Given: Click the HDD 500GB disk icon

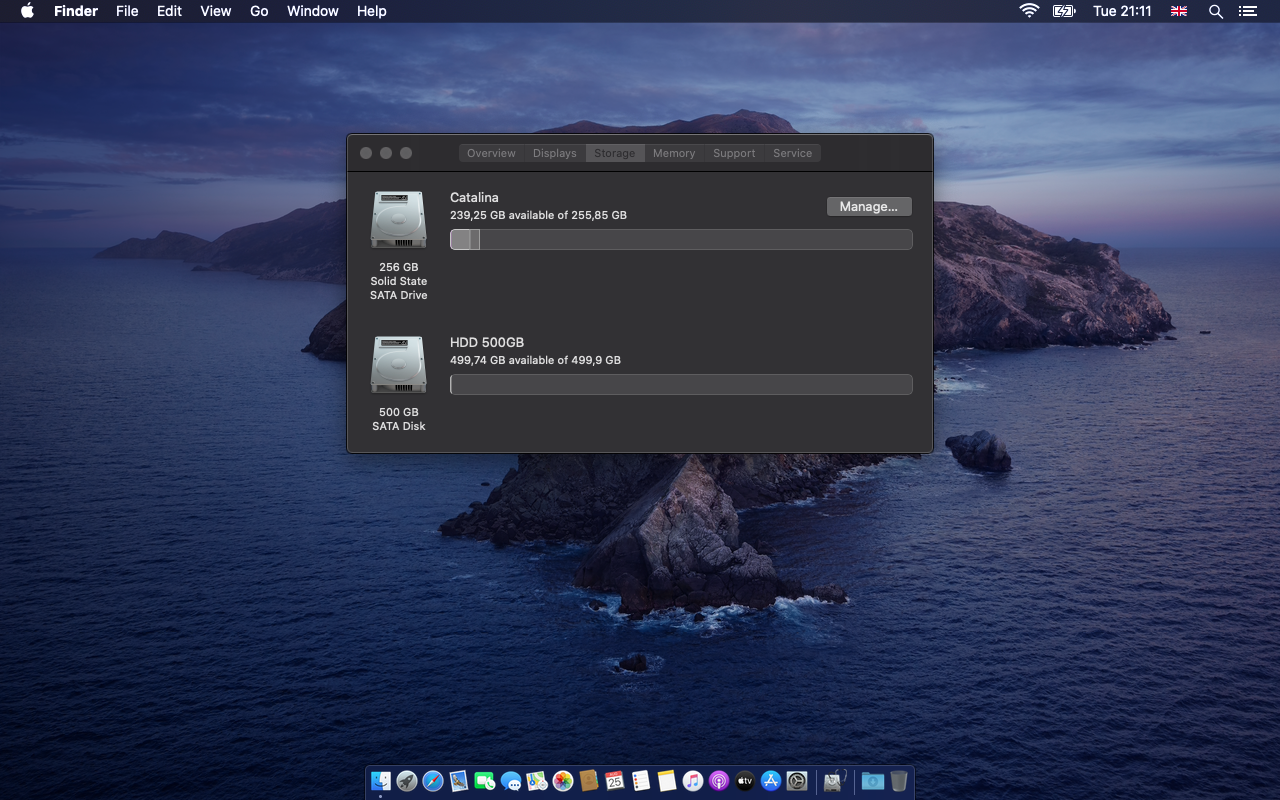Looking at the screenshot, I should 398,365.
